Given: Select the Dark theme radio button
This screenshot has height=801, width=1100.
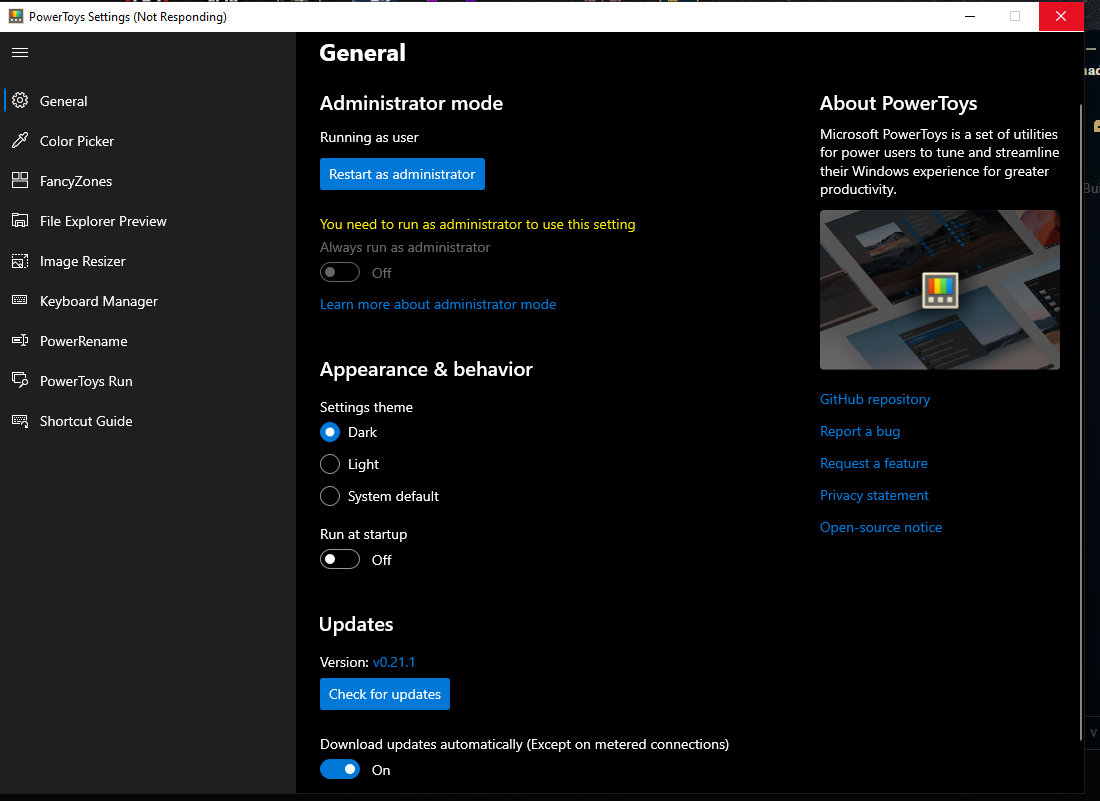Looking at the screenshot, I should (x=330, y=432).
